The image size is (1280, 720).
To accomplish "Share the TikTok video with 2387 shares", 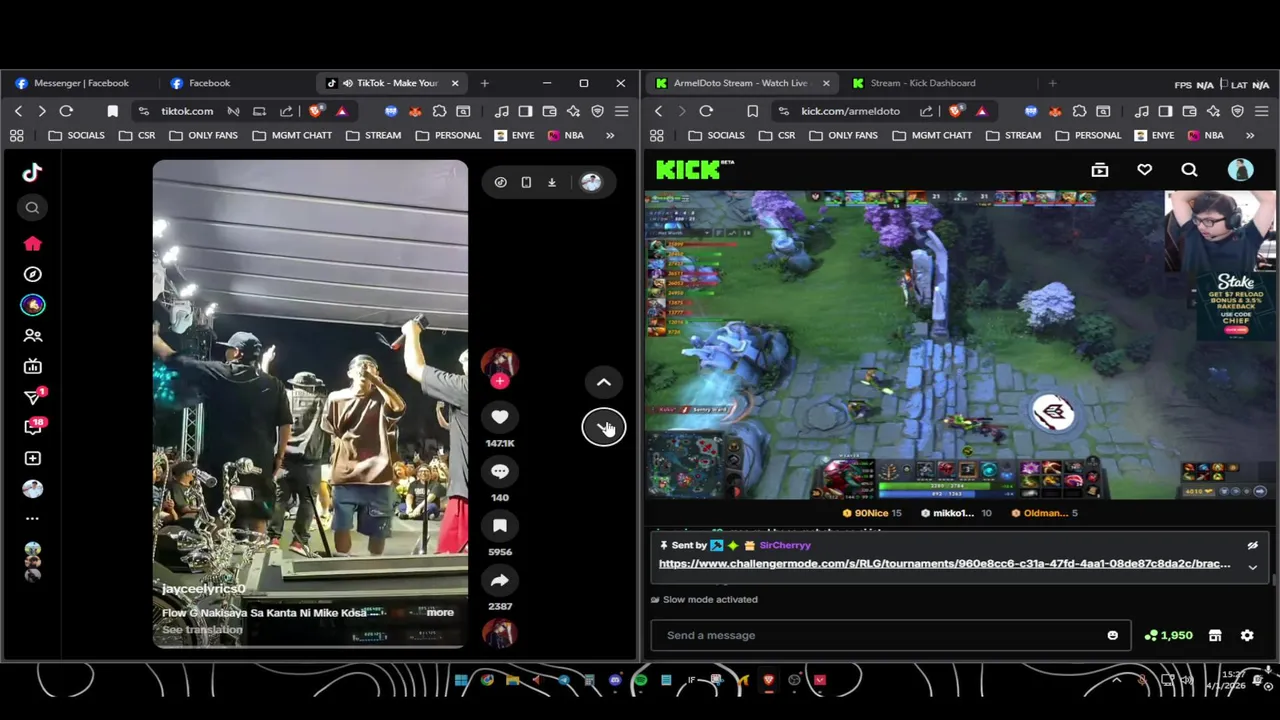I will pos(500,580).
